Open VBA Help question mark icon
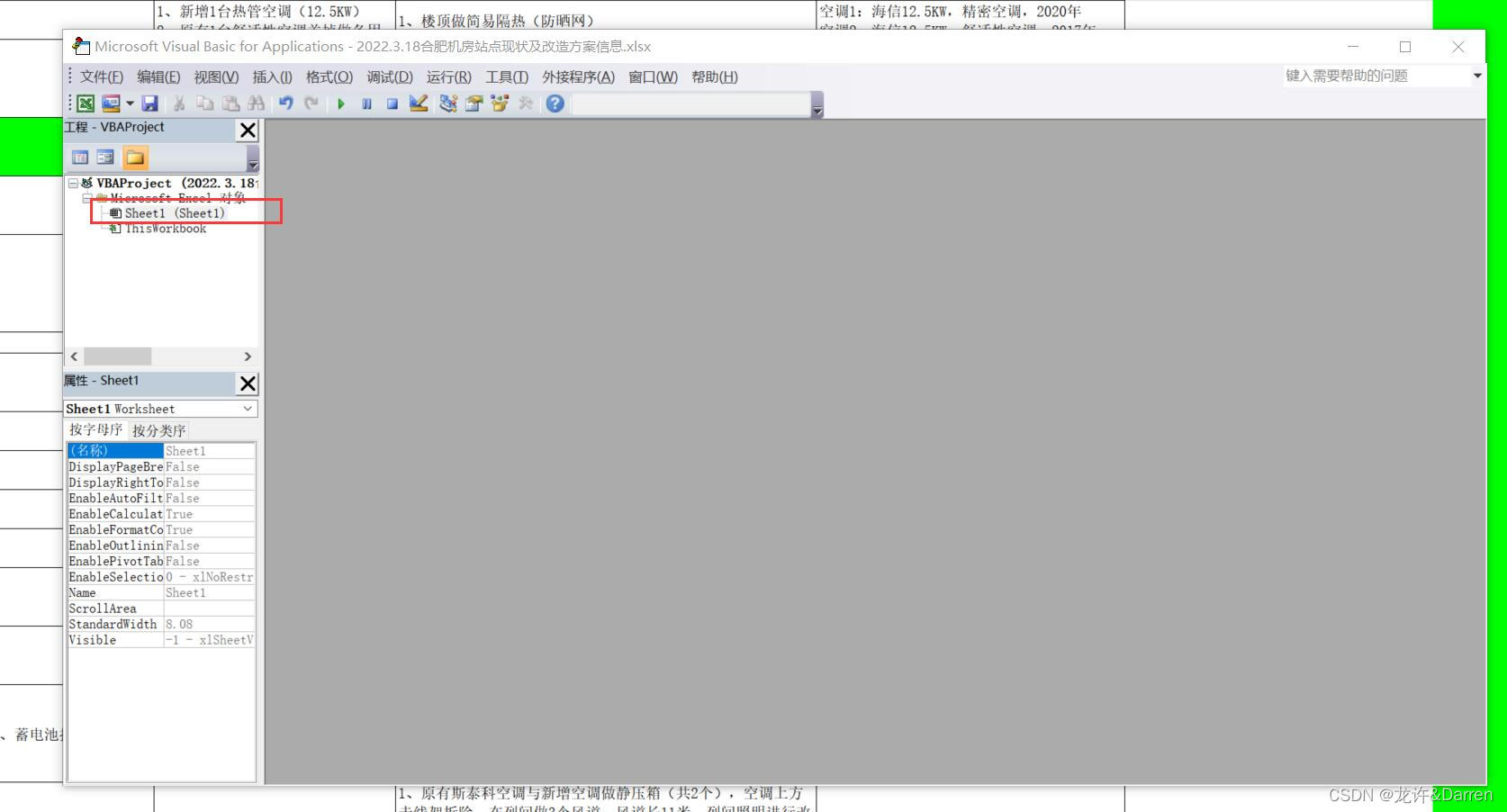 pos(555,104)
